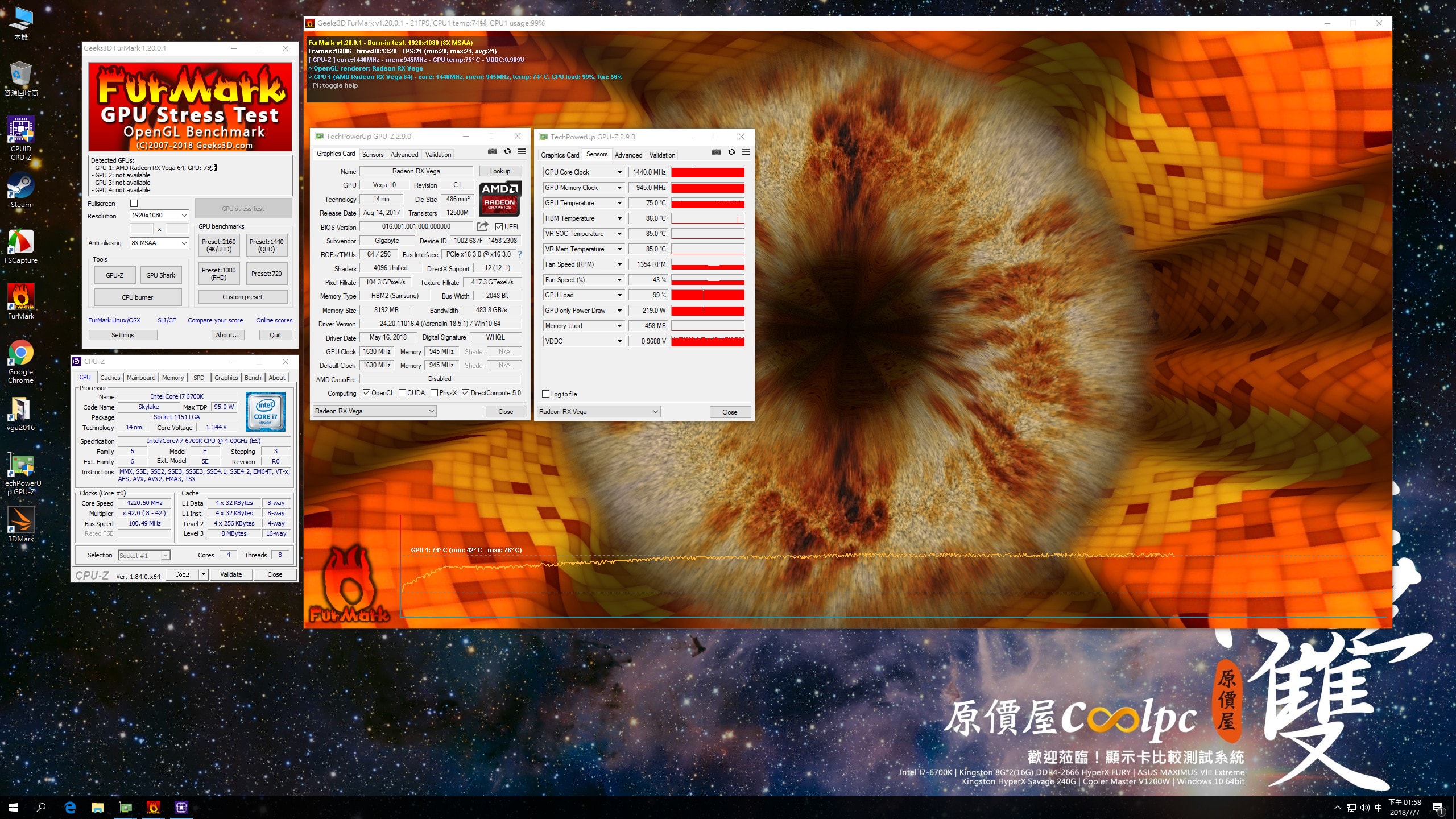Viewport: 1456px width, 819px height.
Task: Run the Preset:1080 (FHD) benchmark
Action: click(x=219, y=274)
